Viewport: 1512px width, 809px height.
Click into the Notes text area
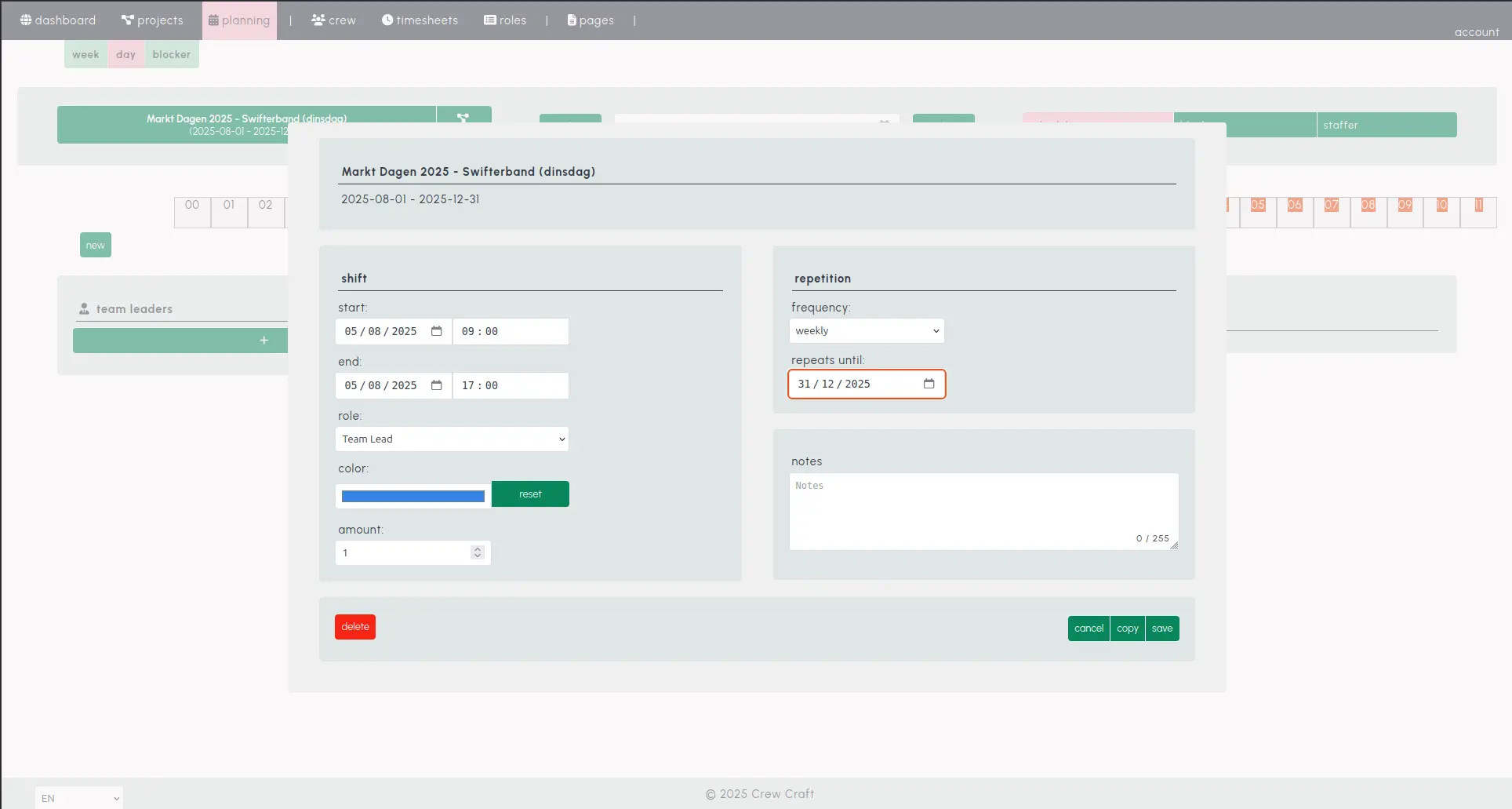(983, 510)
